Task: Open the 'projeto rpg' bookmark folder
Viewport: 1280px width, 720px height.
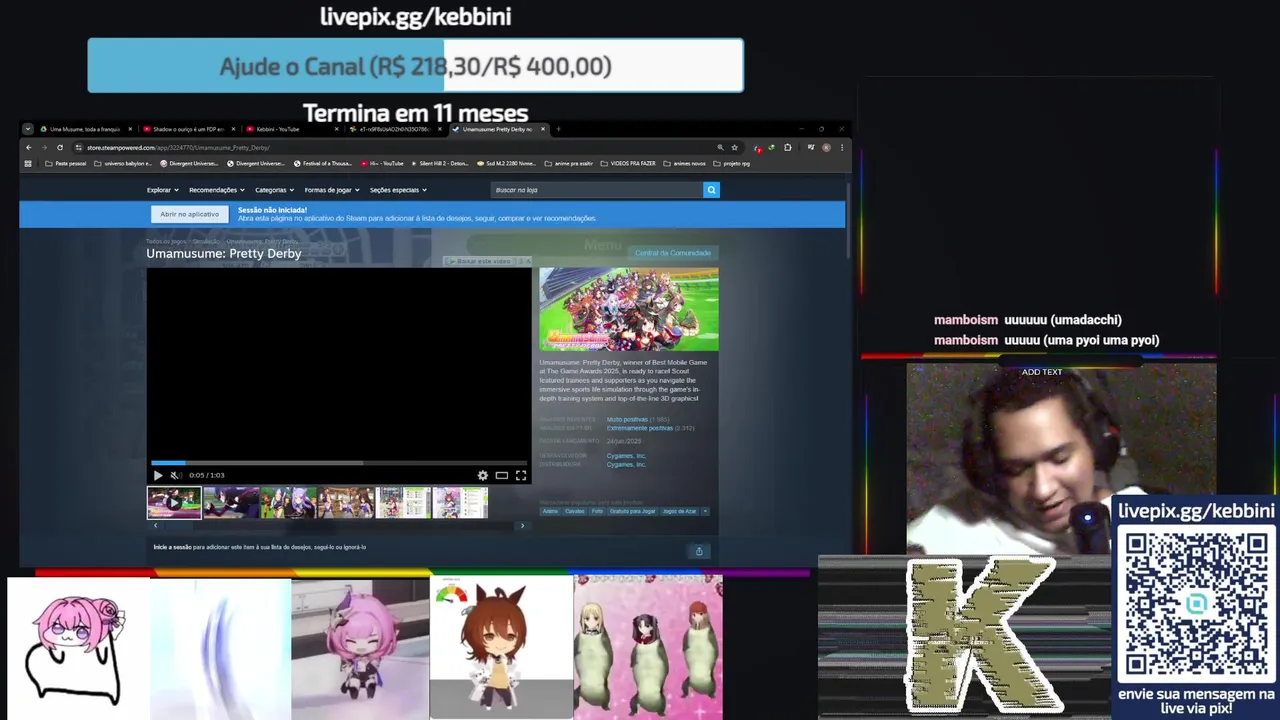Action: 732,163
